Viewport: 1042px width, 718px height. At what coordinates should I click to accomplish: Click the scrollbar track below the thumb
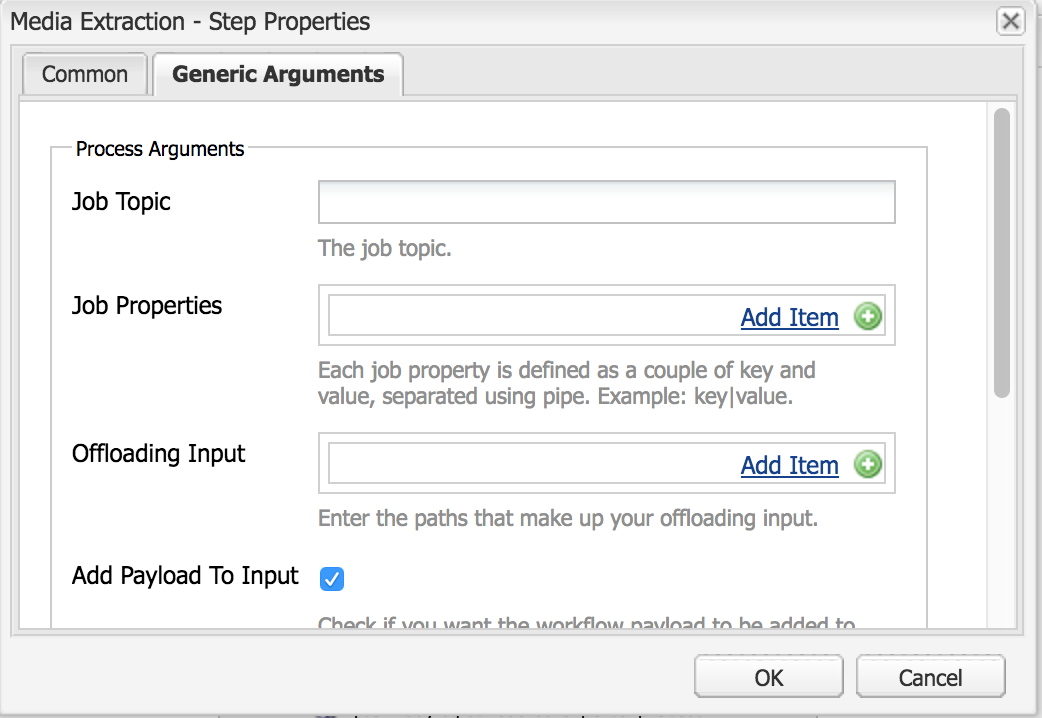point(1001,512)
